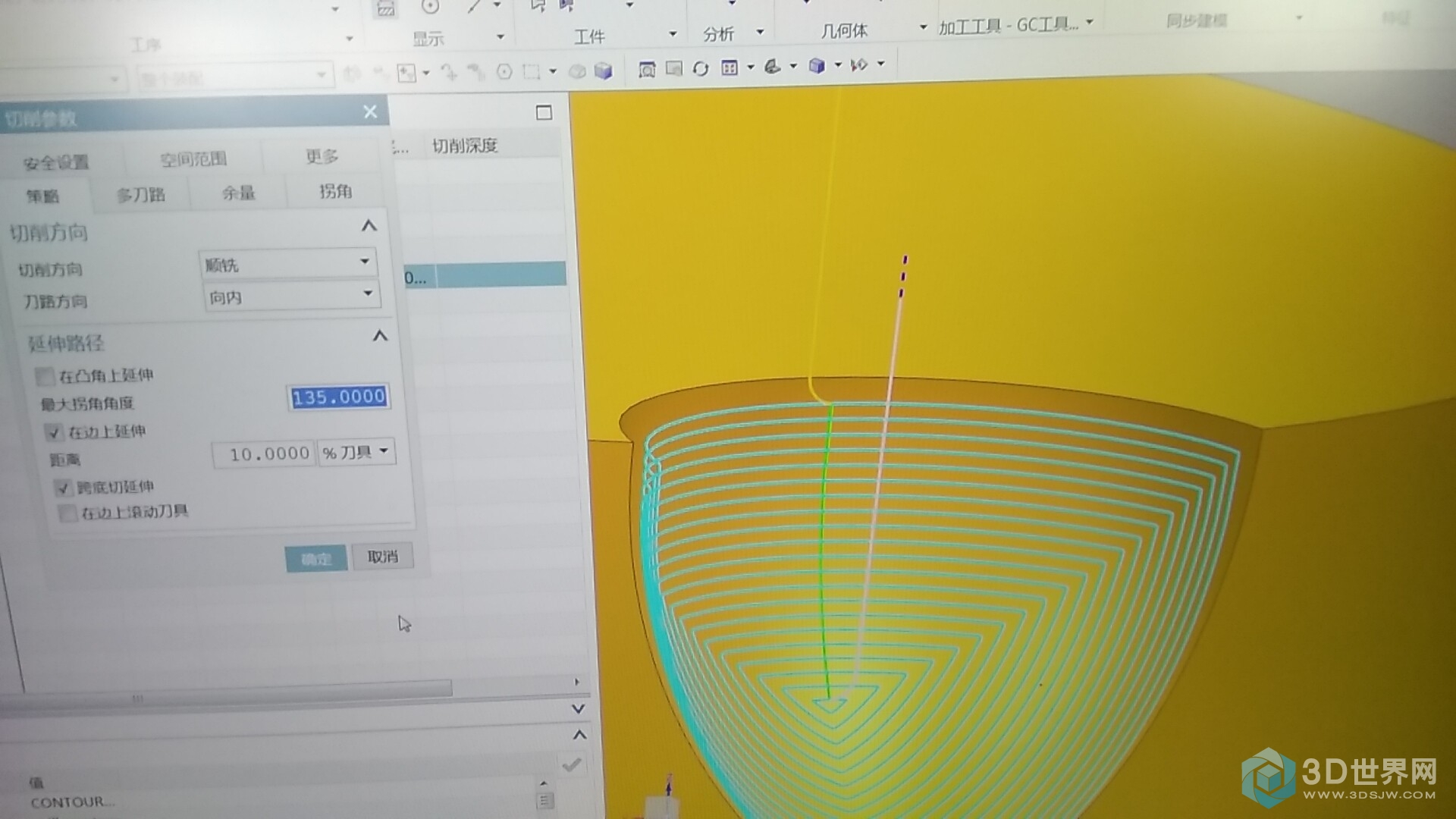
Task: Collapse the 切削方向 section
Action: (x=369, y=226)
